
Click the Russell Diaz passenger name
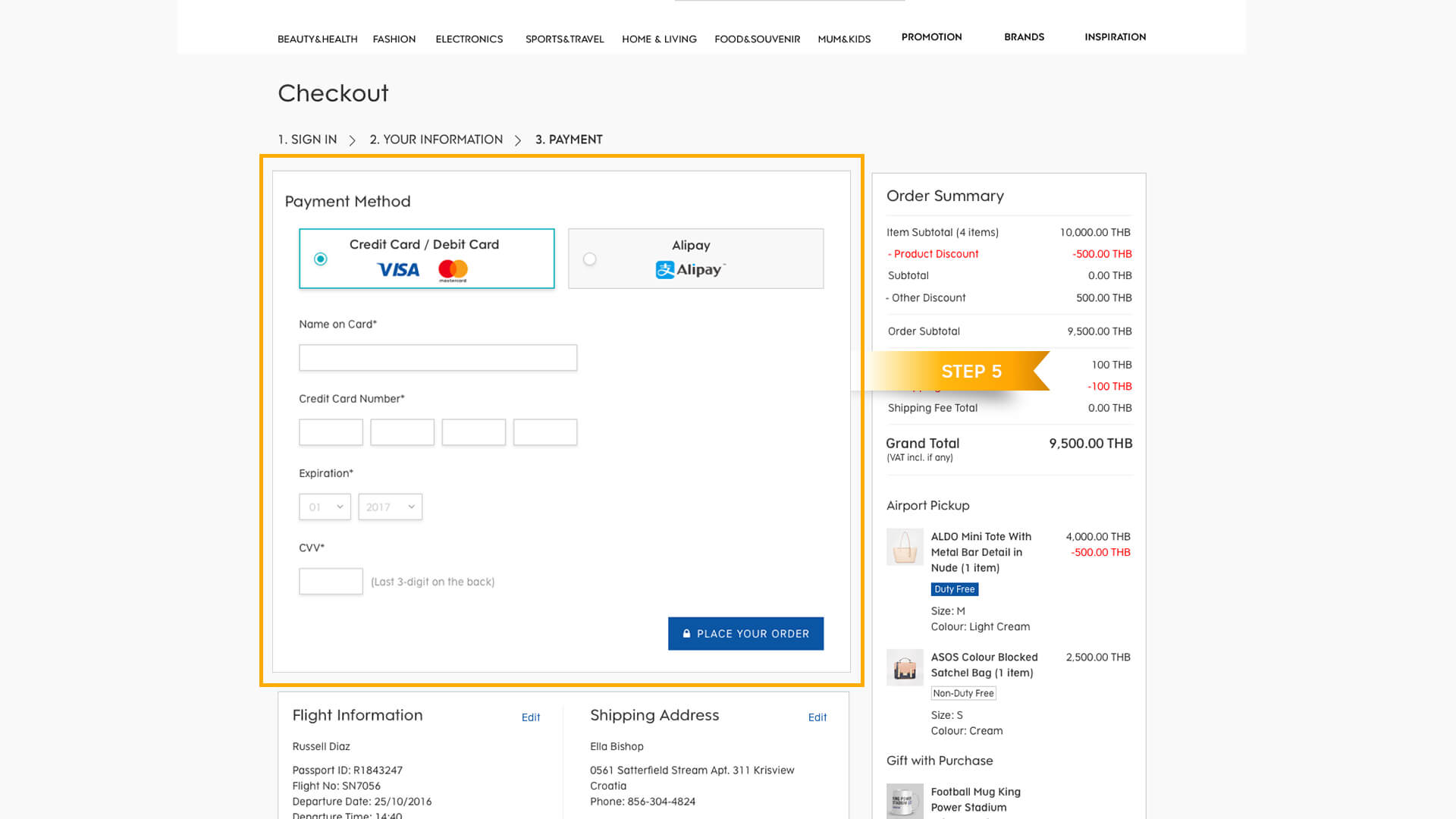click(x=322, y=747)
